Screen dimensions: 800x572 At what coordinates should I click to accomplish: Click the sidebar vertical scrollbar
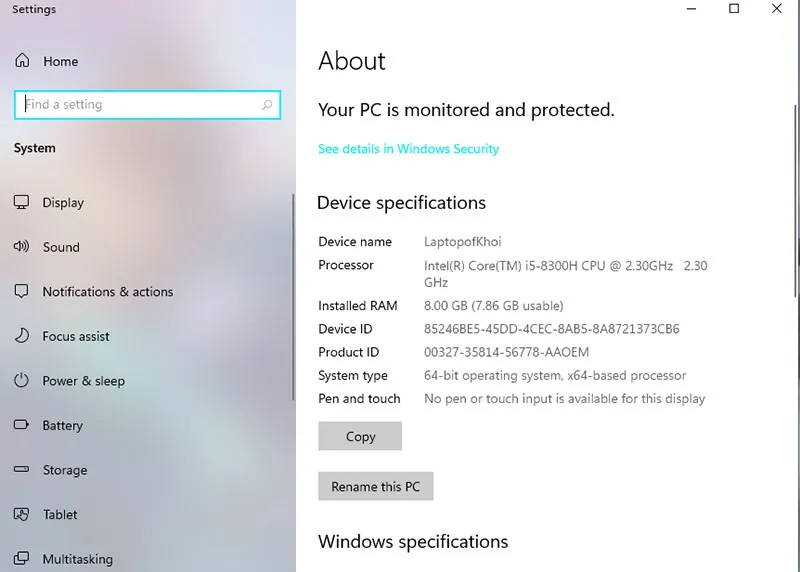click(x=293, y=300)
